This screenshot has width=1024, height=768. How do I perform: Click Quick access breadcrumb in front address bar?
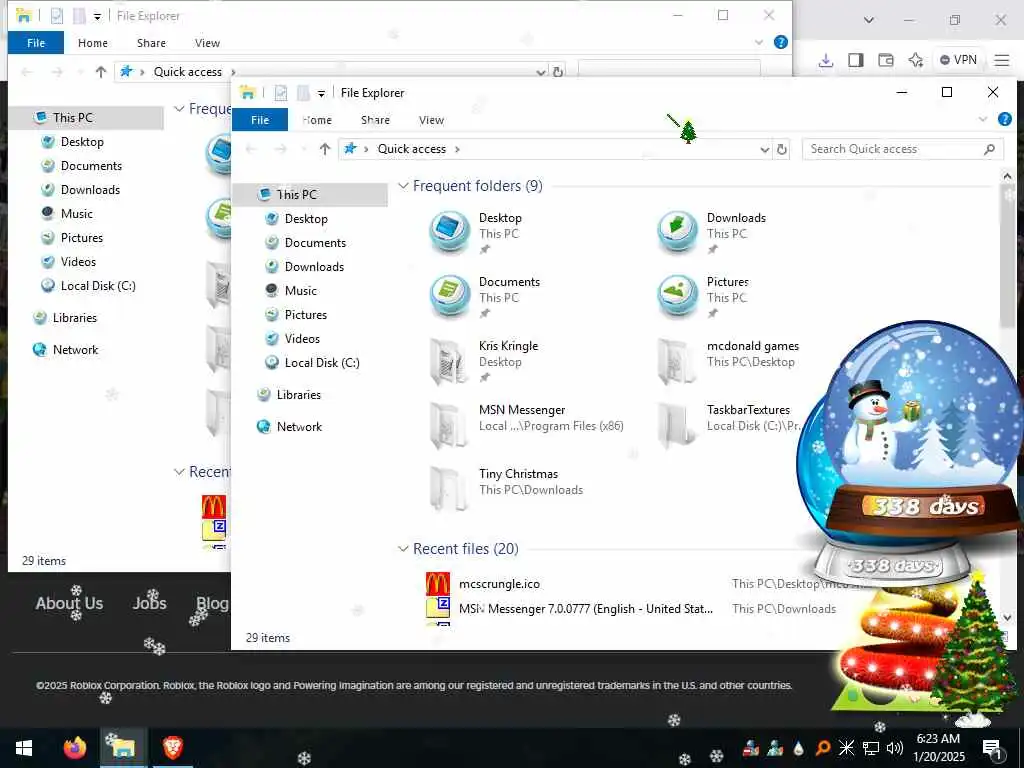[x=411, y=149]
